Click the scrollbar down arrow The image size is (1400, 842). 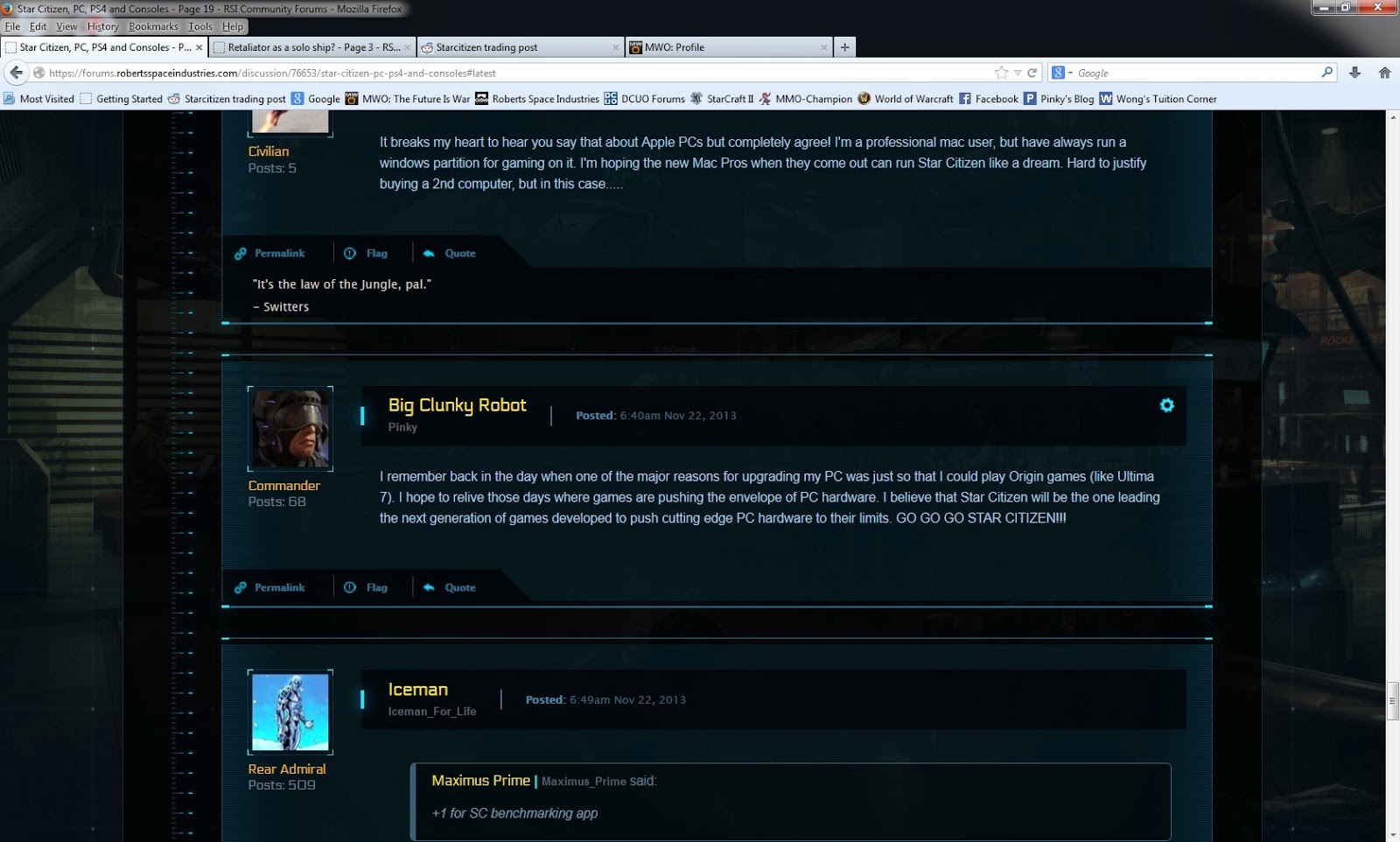[1393, 834]
